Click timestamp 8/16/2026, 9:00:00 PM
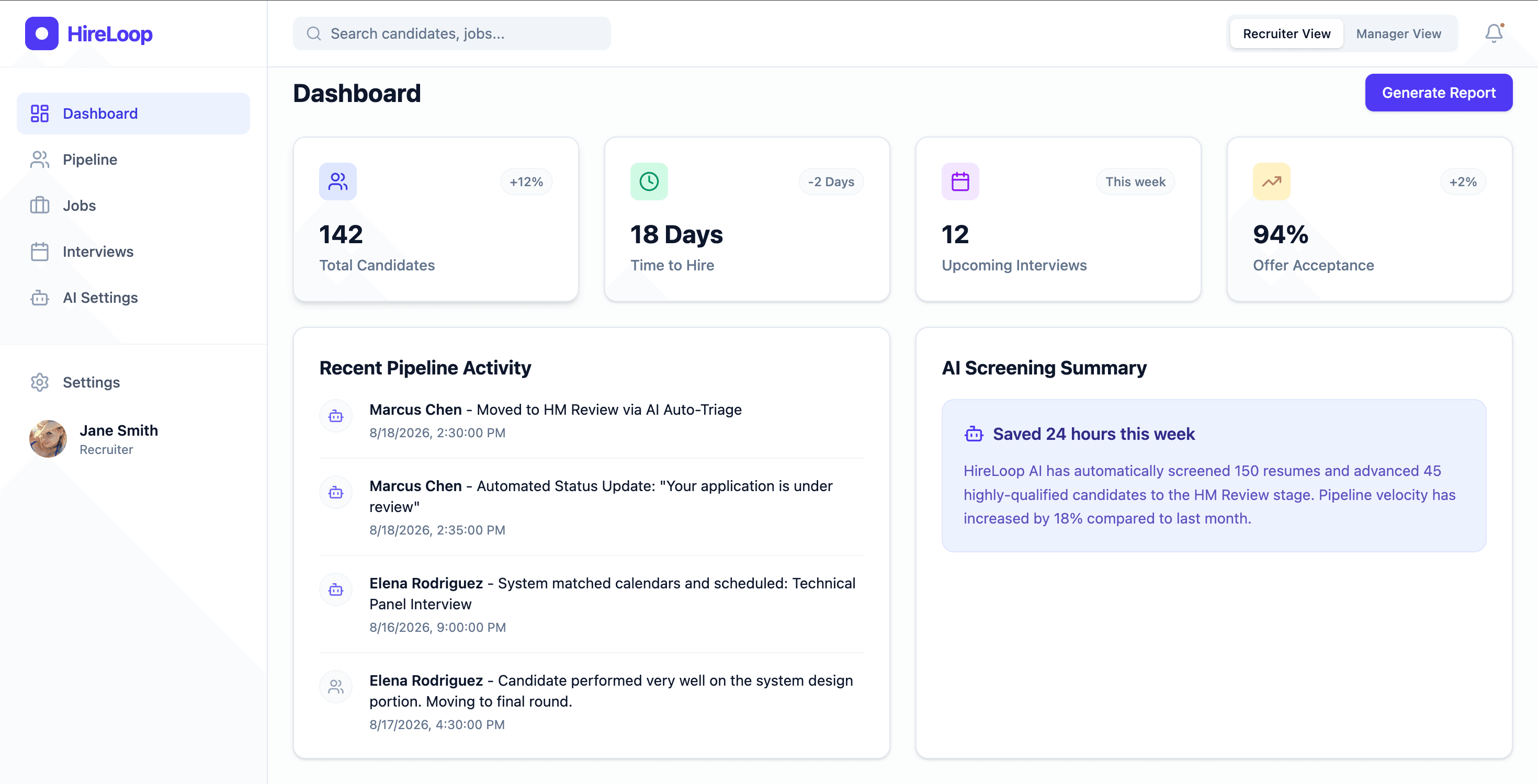Image resolution: width=1538 pixels, height=784 pixels. [437, 628]
